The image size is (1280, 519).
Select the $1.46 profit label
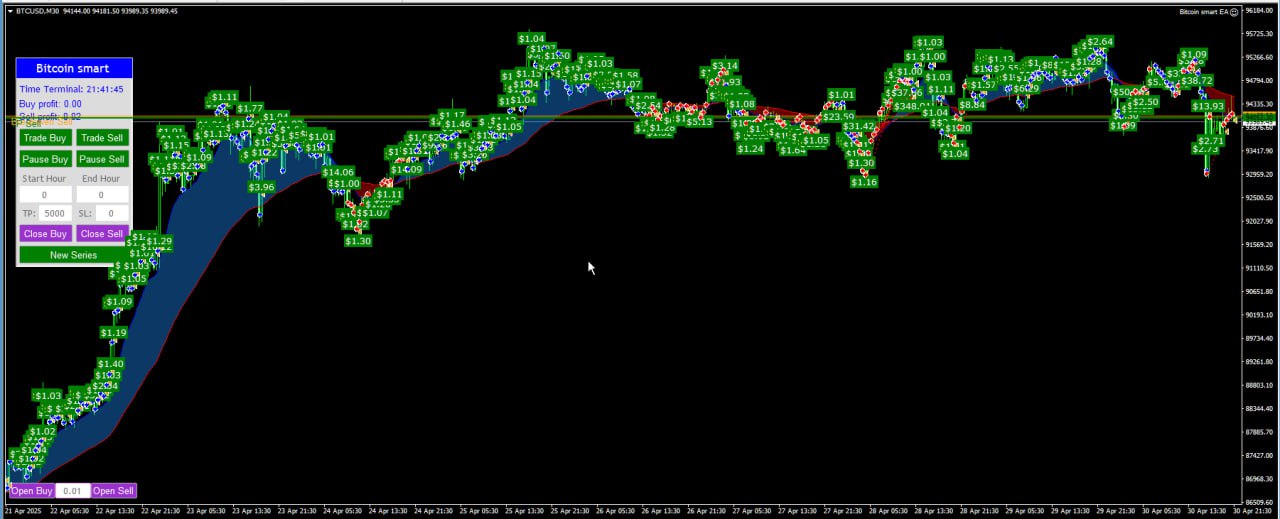[456, 124]
